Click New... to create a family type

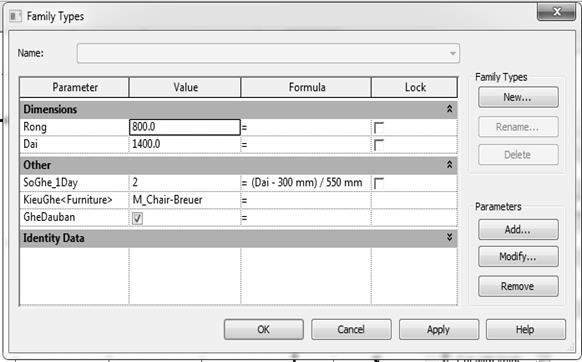[518, 97]
